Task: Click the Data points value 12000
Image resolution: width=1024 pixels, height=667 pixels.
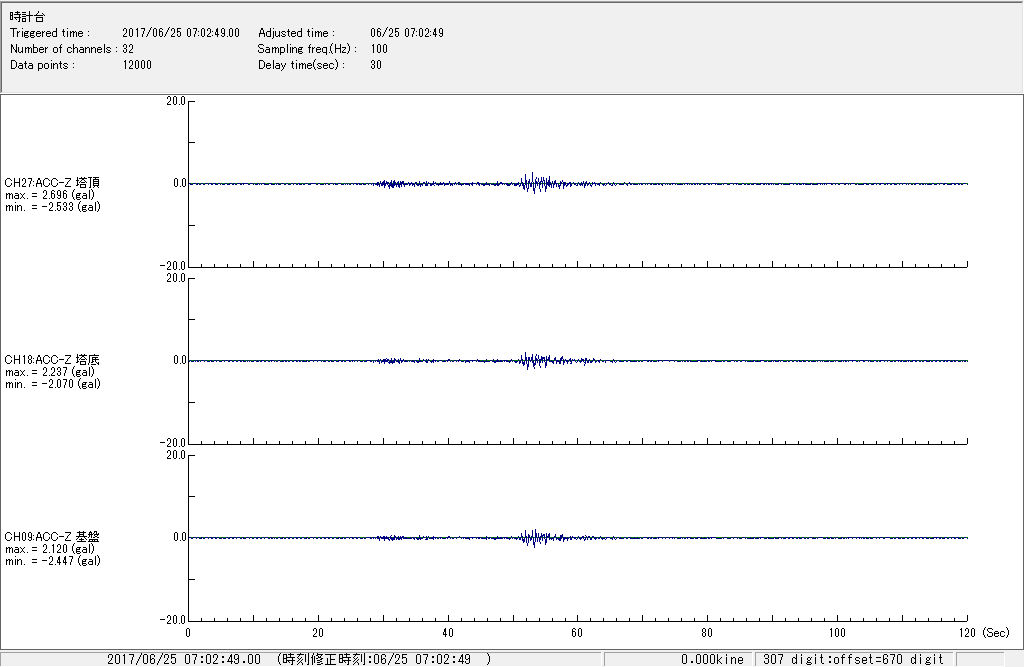Action: pyautogui.click(x=137, y=65)
